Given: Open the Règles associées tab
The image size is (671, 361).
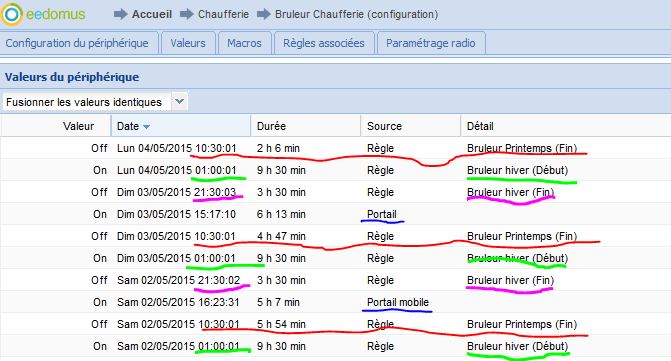Looking at the screenshot, I should (324, 43).
